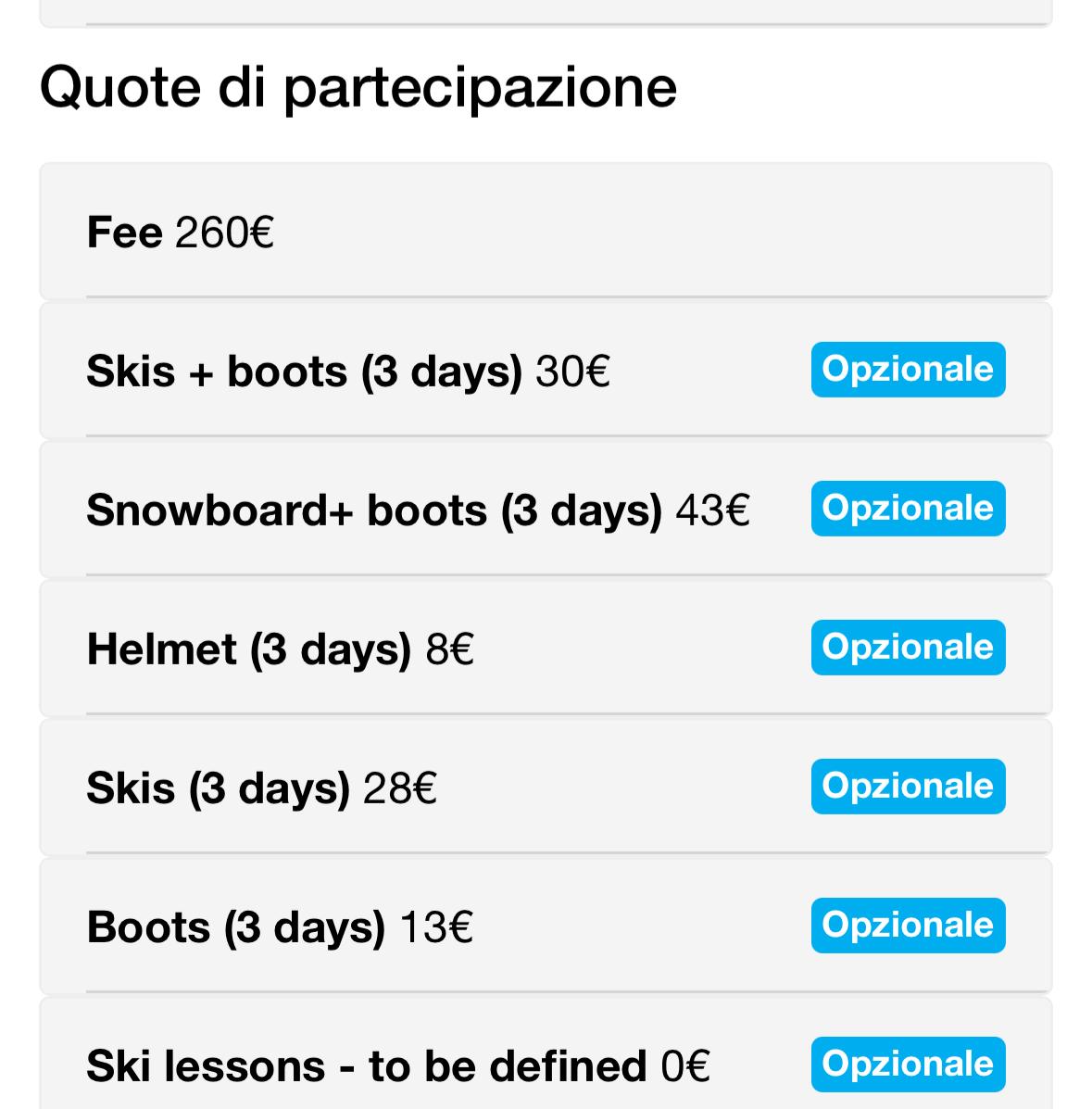1092x1109 pixels.
Task: Click the 260€ fee price
Action: coord(224,232)
